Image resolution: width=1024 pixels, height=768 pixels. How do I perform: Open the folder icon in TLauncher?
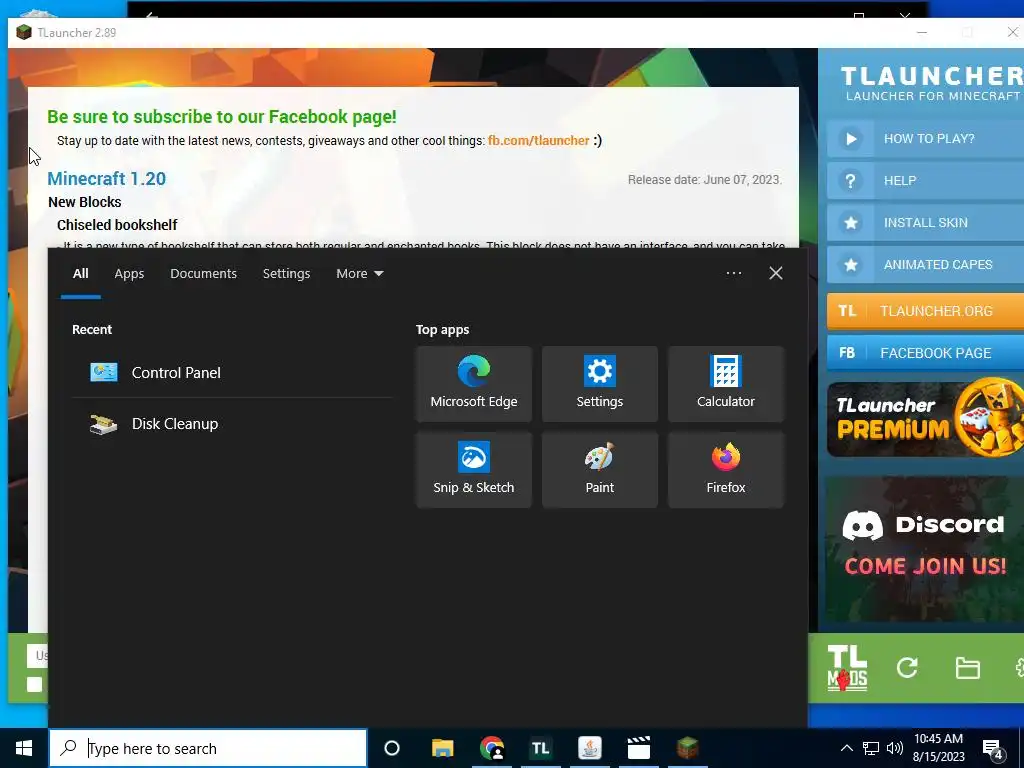coord(967,668)
